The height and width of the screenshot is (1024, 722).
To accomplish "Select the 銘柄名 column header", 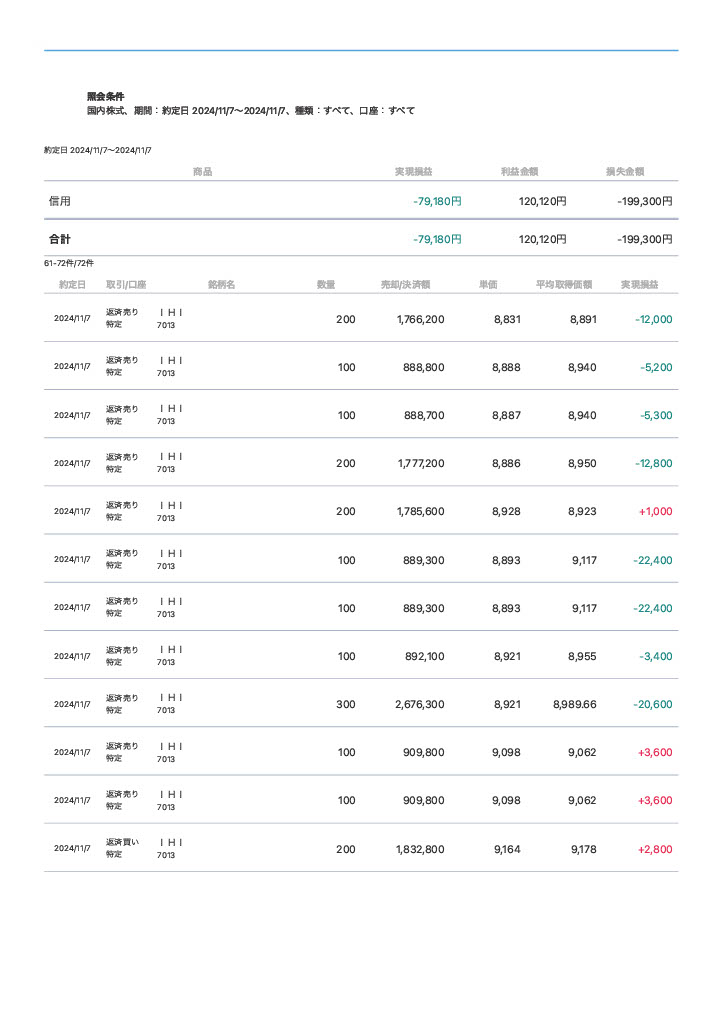I will 221,285.
